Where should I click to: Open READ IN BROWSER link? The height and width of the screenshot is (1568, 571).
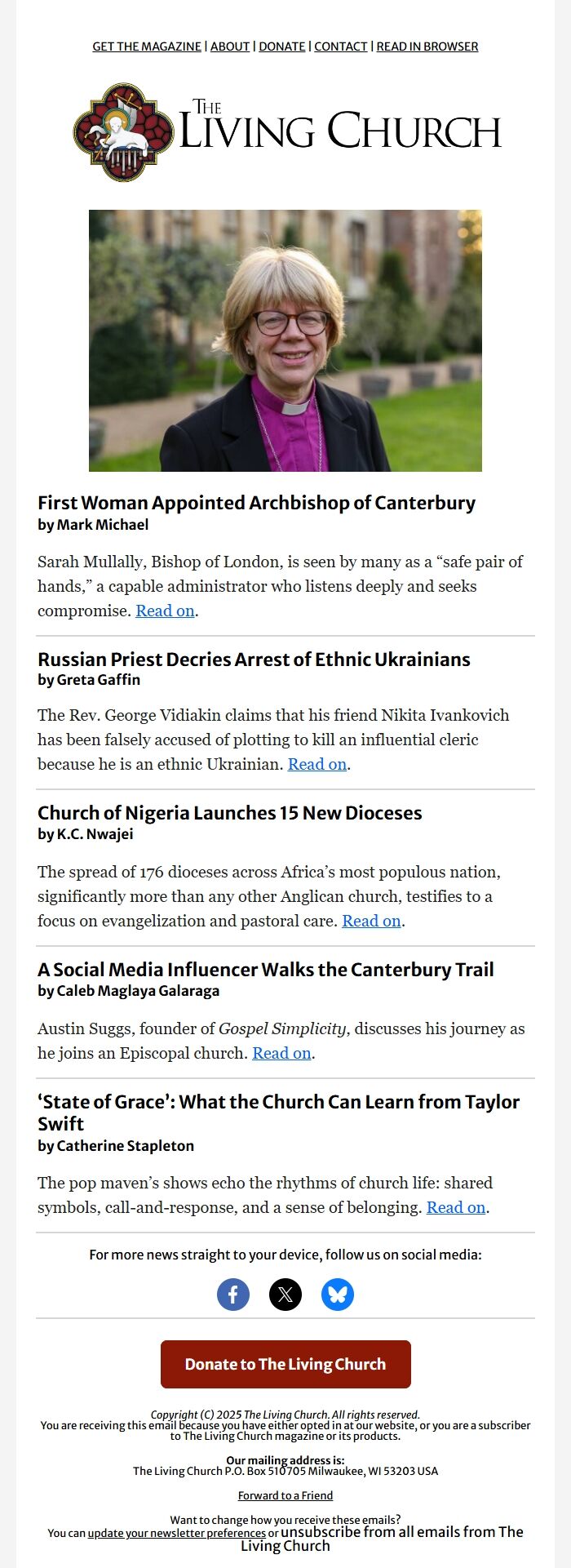click(x=427, y=47)
